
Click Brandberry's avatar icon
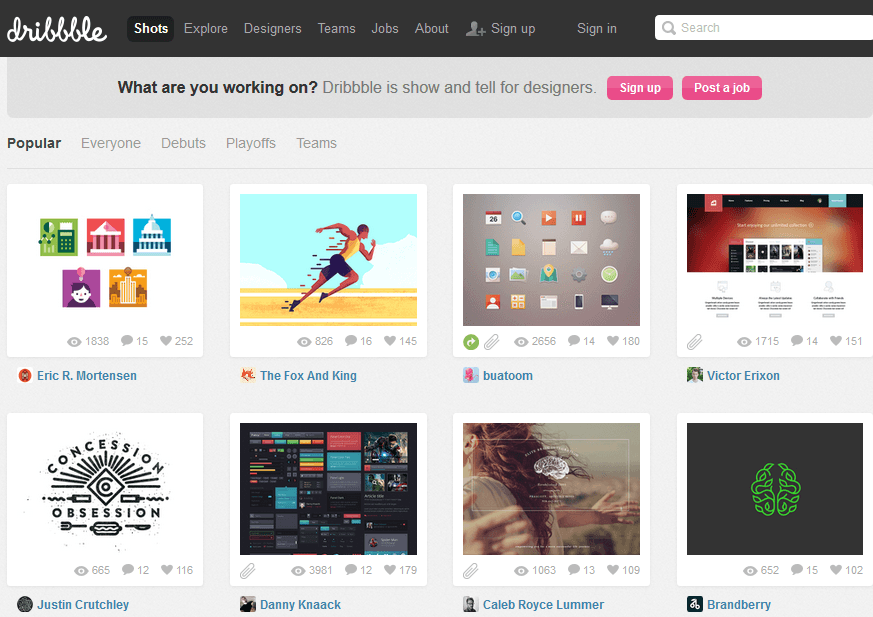coord(695,604)
